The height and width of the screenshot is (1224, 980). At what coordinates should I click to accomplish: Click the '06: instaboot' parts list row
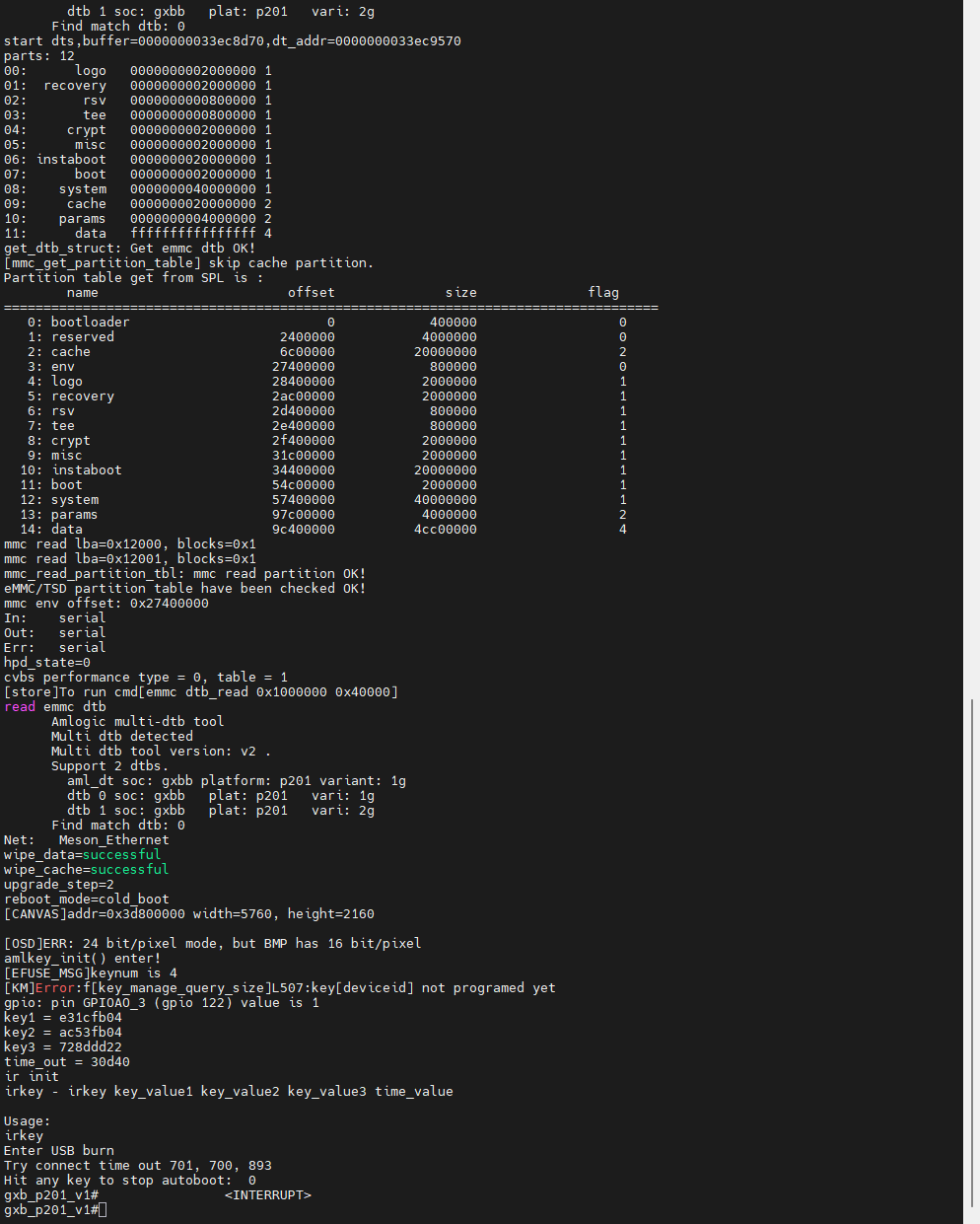(x=138, y=160)
